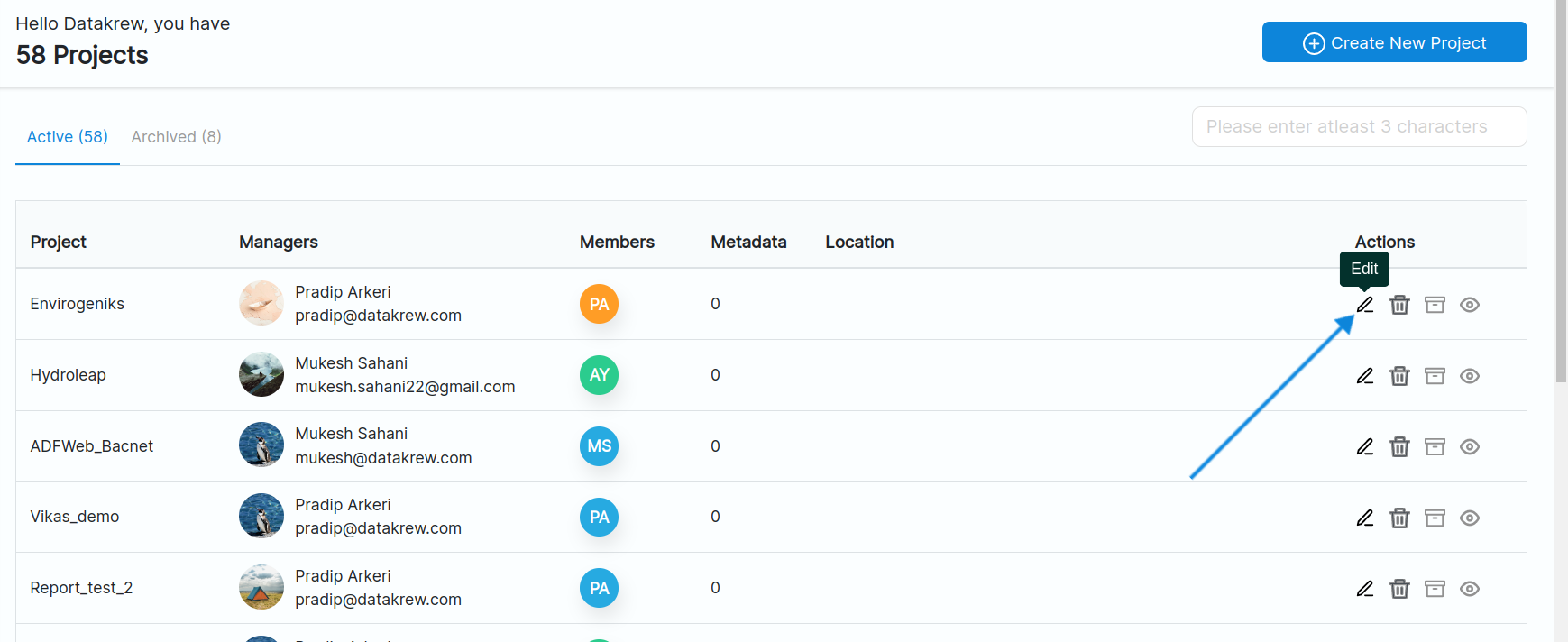Archive the Report_test_2 project
Image resolution: width=1568 pixels, height=642 pixels.
coord(1435,589)
